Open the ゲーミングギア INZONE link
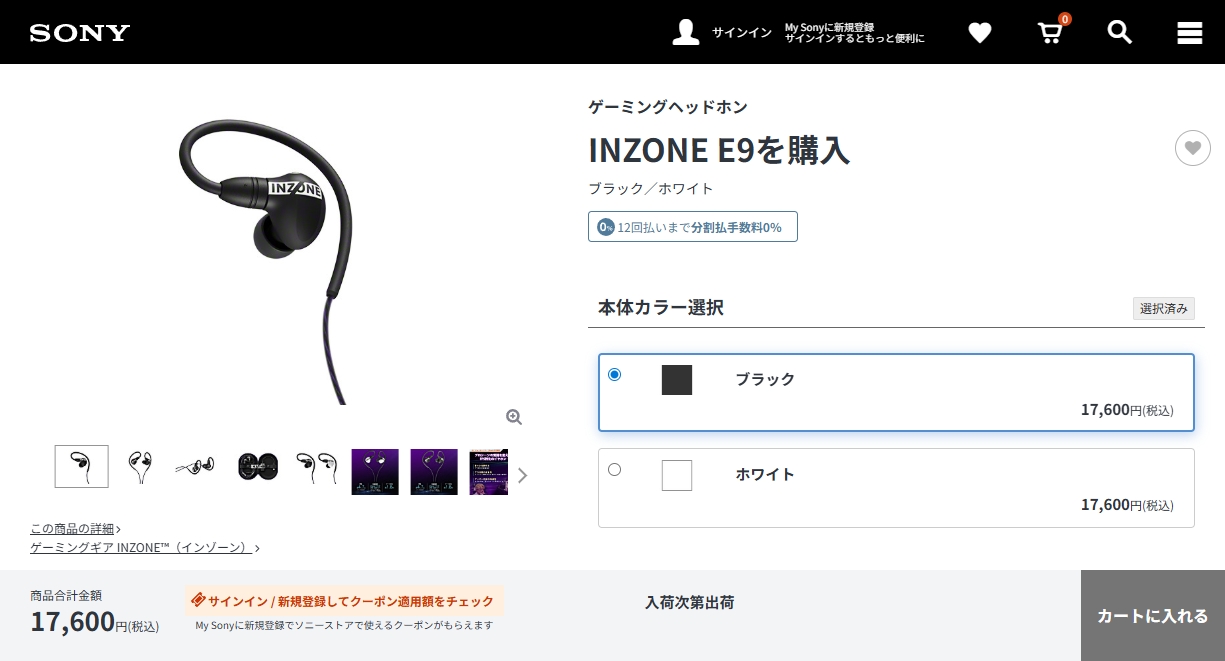1225x661 pixels. 145,547
